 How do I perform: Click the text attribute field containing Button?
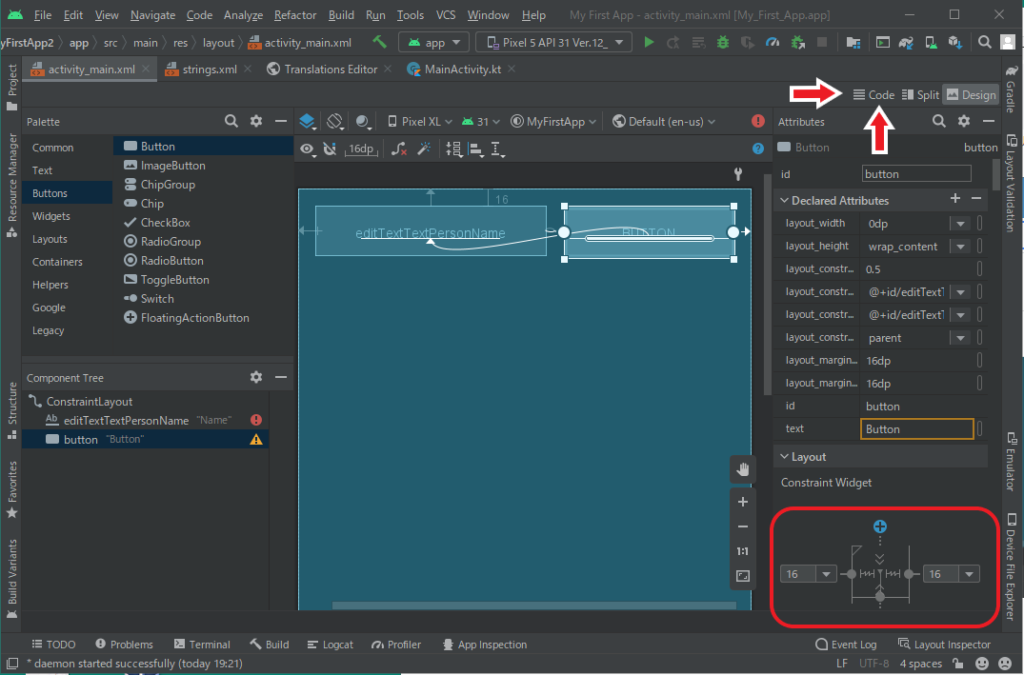[916, 429]
